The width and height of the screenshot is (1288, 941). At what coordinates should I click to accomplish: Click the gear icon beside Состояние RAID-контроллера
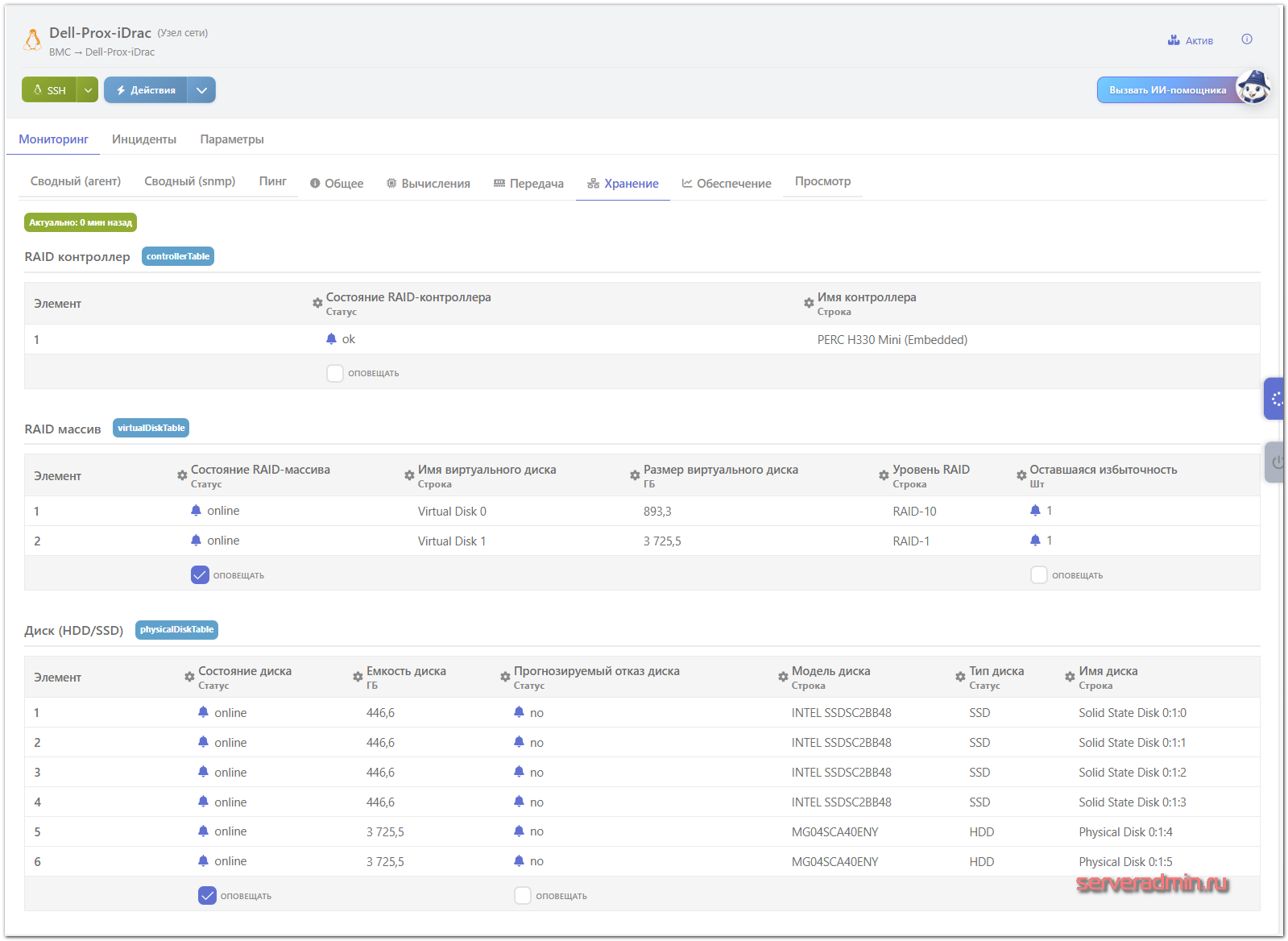pos(317,303)
